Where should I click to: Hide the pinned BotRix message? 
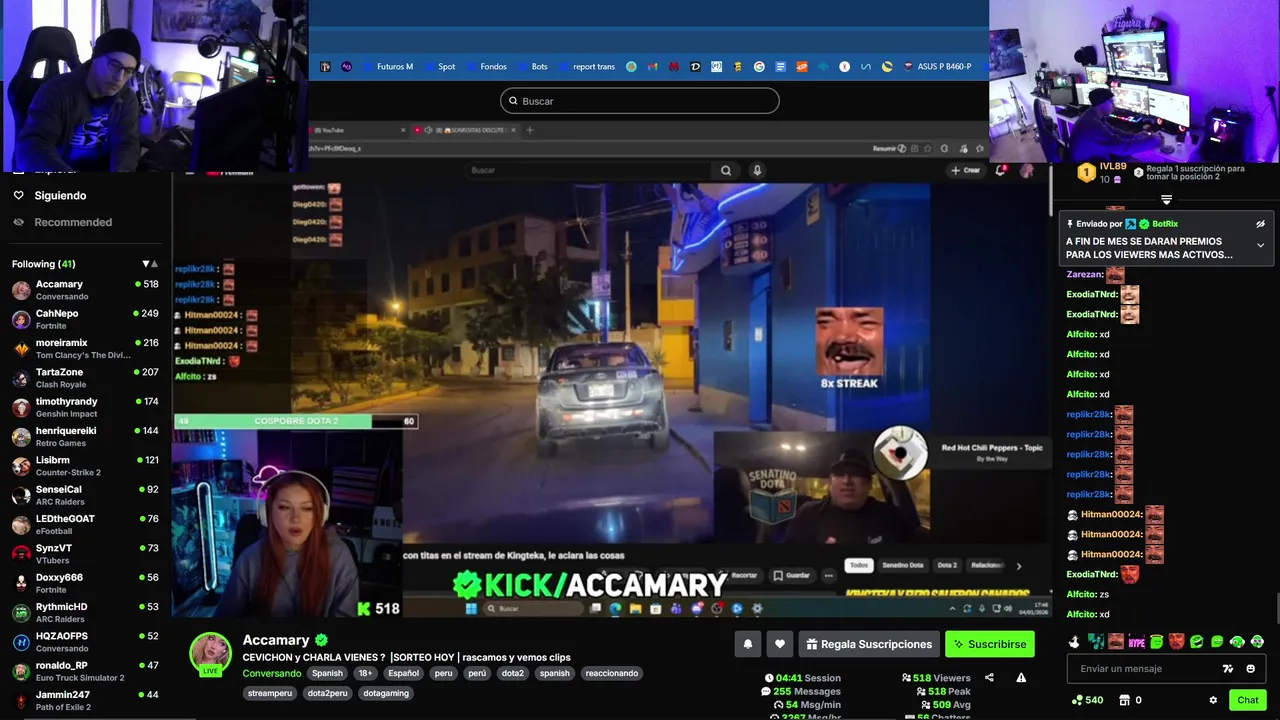click(x=1260, y=224)
